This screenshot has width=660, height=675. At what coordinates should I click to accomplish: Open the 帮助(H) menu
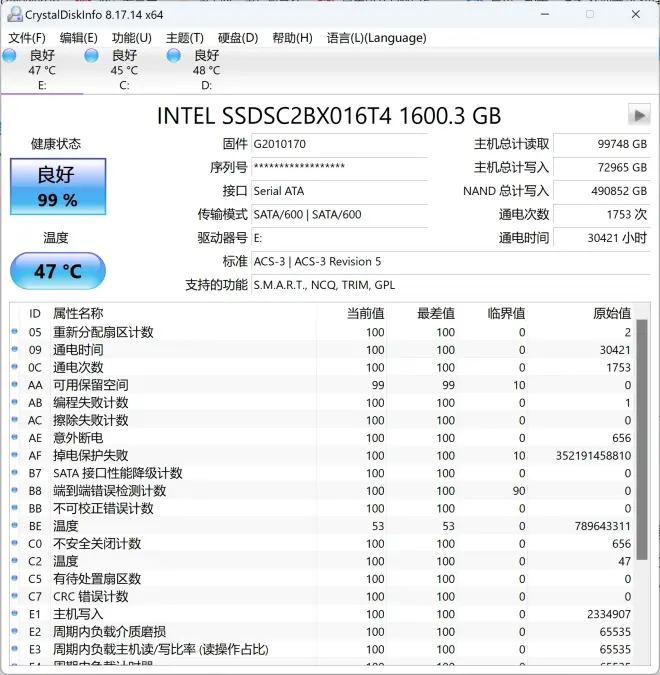click(292, 38)
